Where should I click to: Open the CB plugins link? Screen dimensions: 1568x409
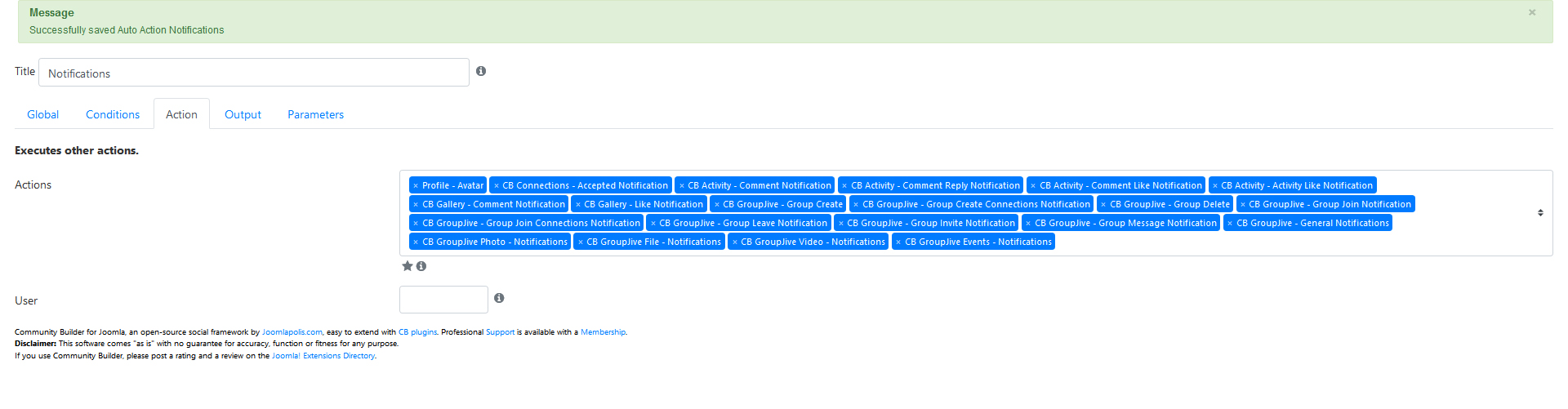[x=417, y=332]
